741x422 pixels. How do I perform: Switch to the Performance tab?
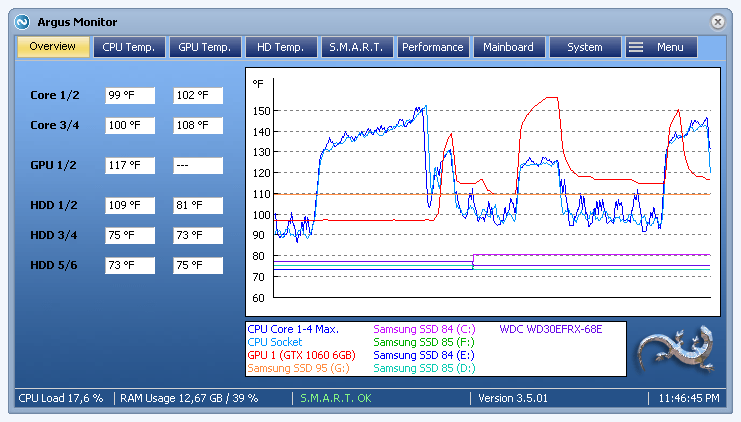pos(433,47)
